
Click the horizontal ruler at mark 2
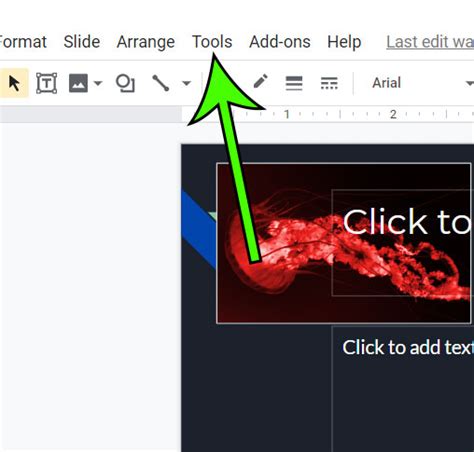[x=393, y=114]
